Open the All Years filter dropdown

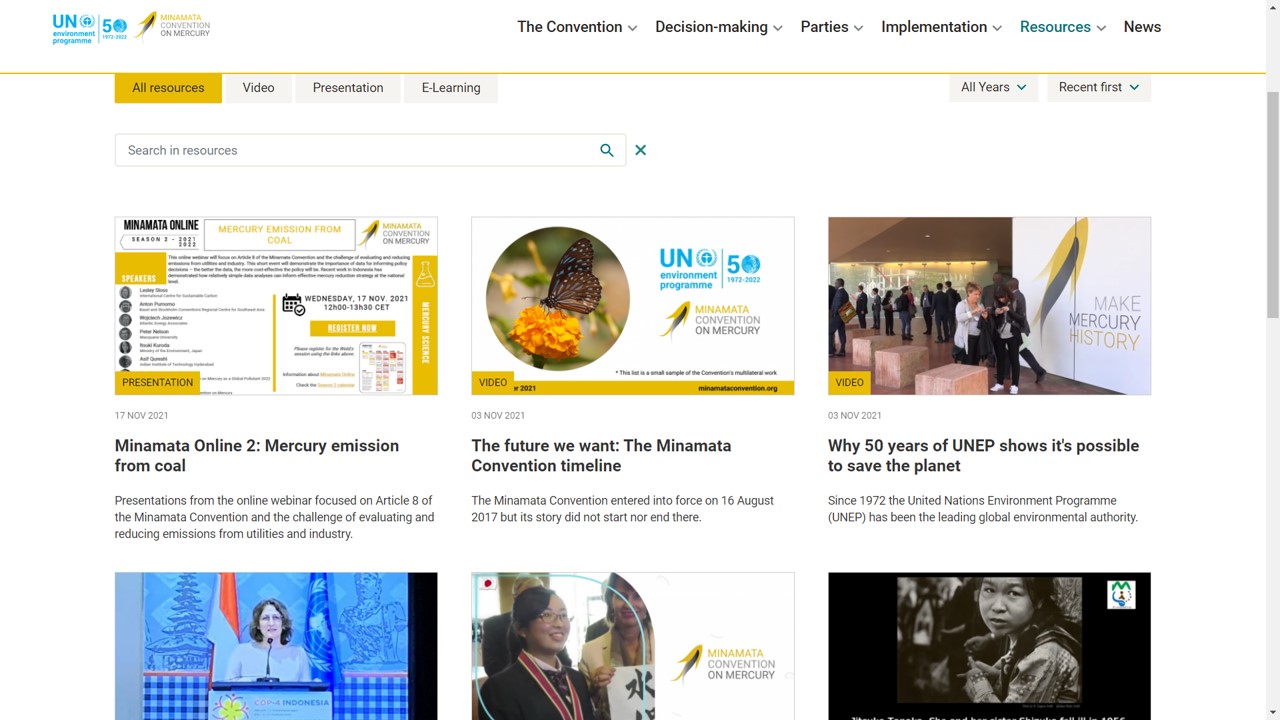click(x=993, y=88)
